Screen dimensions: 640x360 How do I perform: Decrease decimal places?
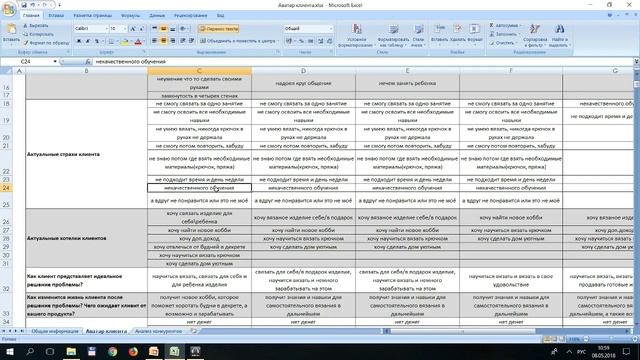(329, 41)
